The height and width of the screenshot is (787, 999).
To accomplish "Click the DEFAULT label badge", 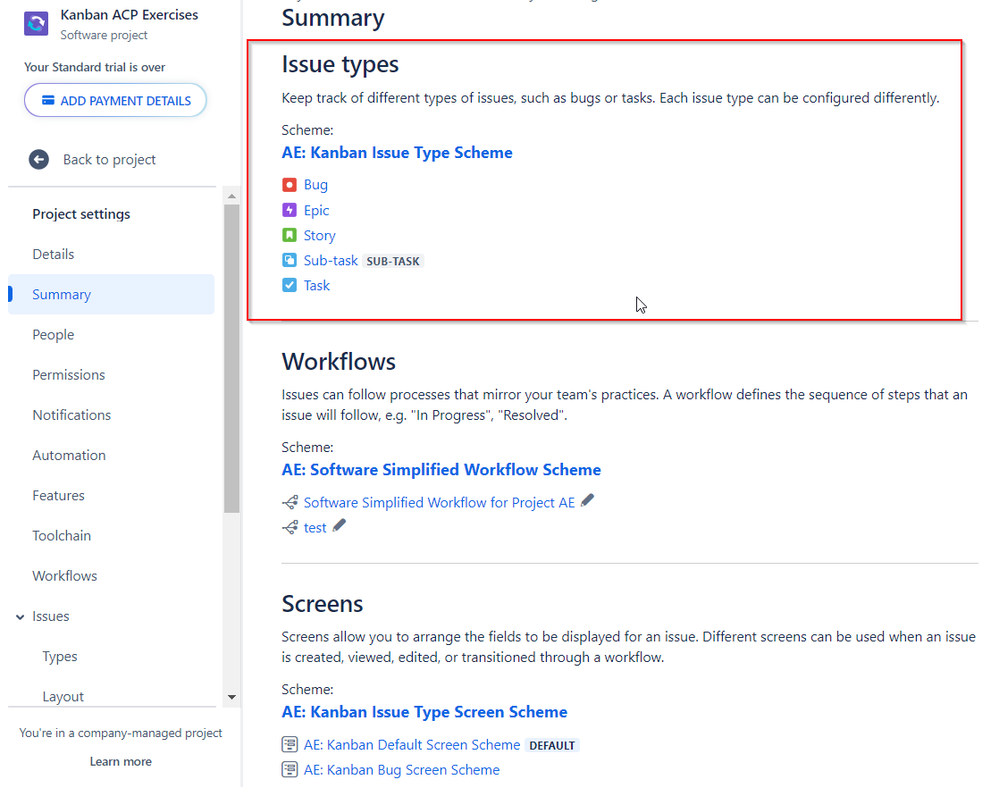I will [552, 745].
